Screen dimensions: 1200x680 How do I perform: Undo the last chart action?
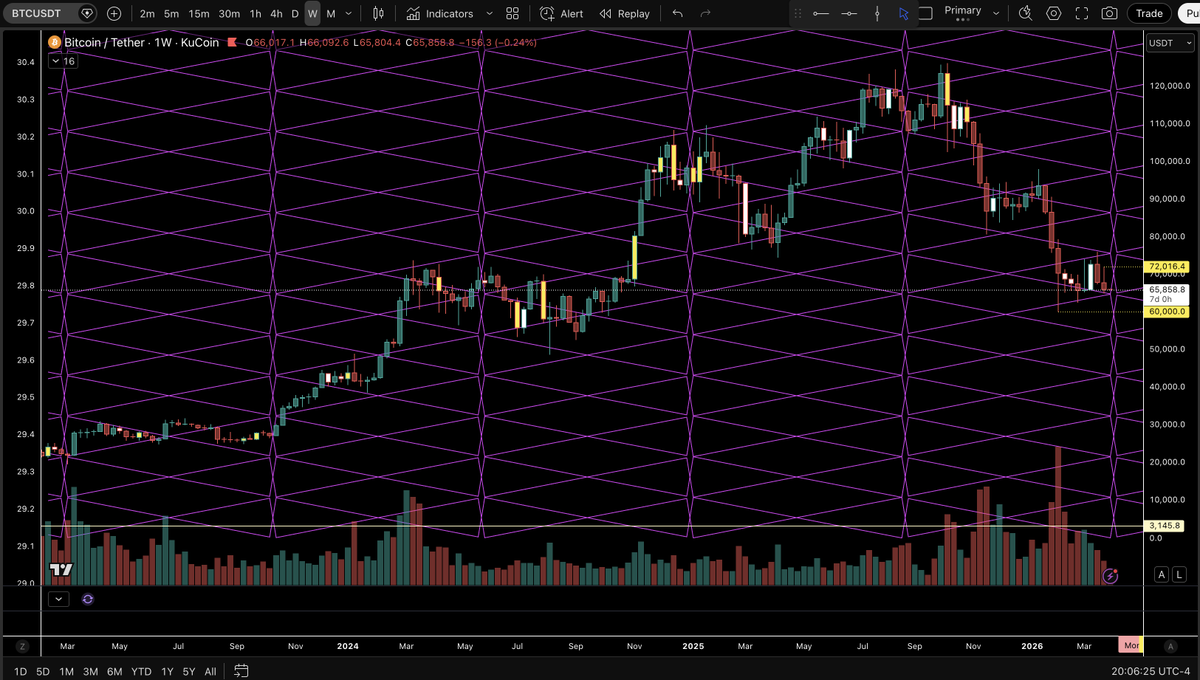click(x=679, y=14)
